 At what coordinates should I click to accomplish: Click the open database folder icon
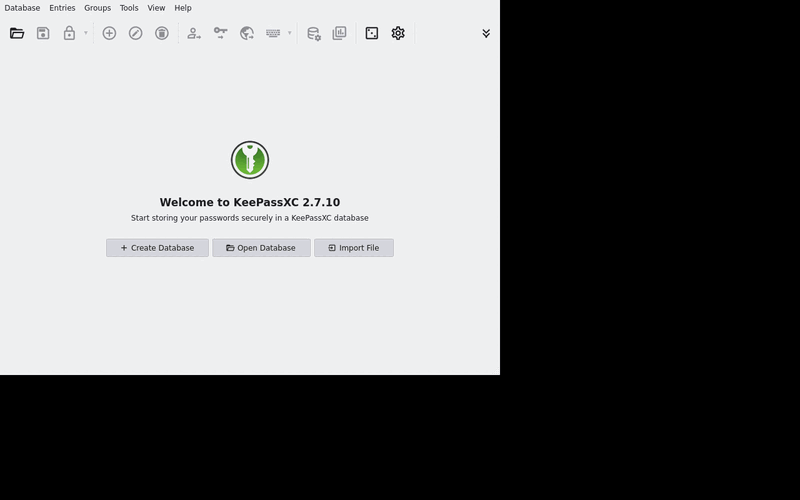click(x=17, y=33)
